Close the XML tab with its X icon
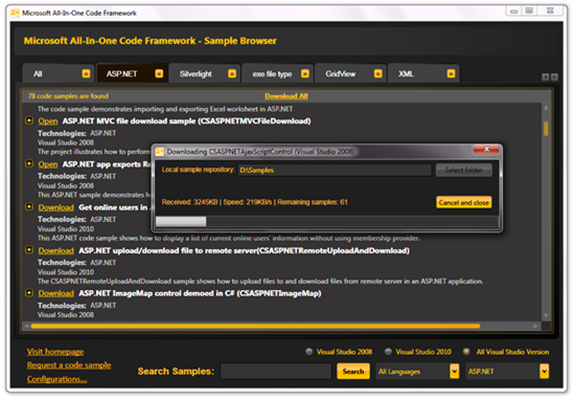575x400 pixels. pos(451,74)
